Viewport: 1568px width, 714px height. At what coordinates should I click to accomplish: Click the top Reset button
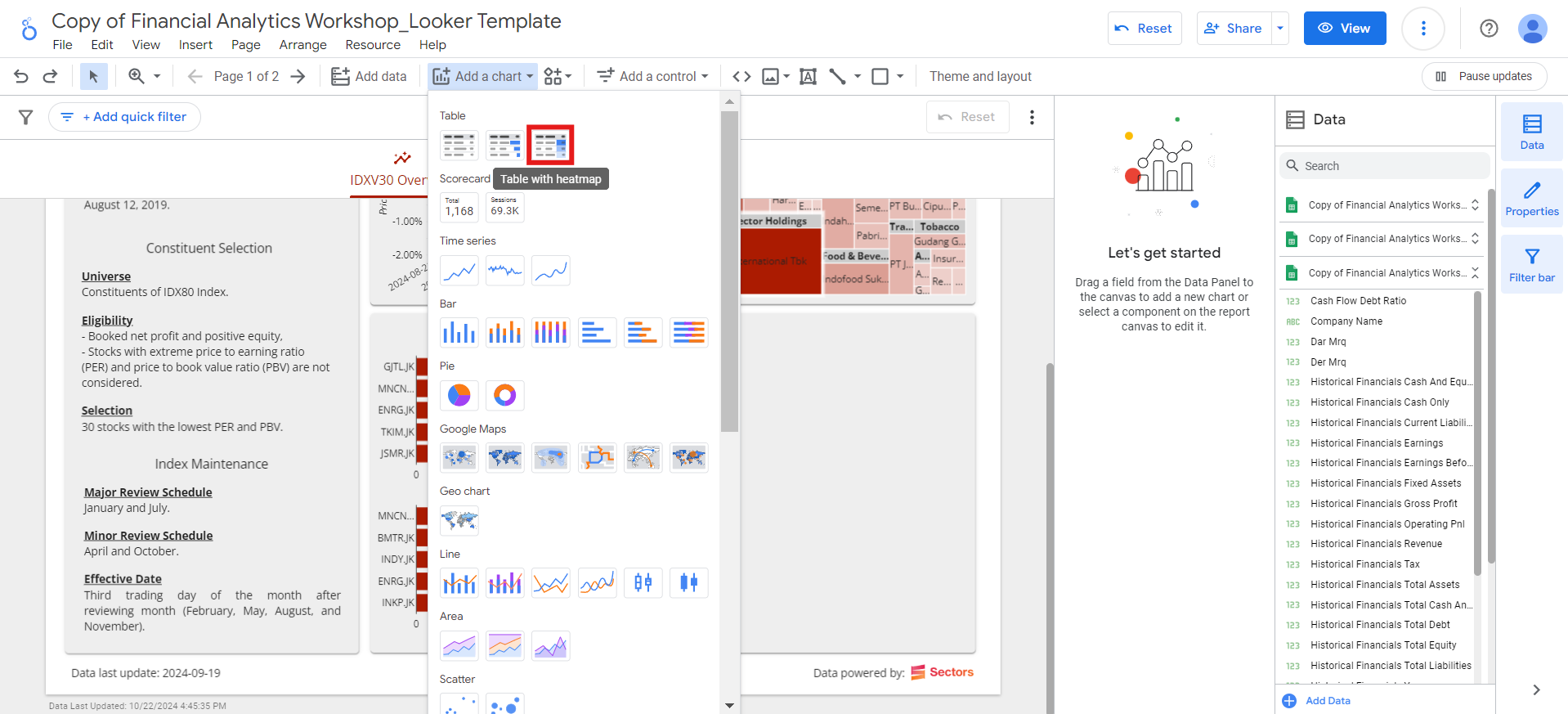(1144, 28)
